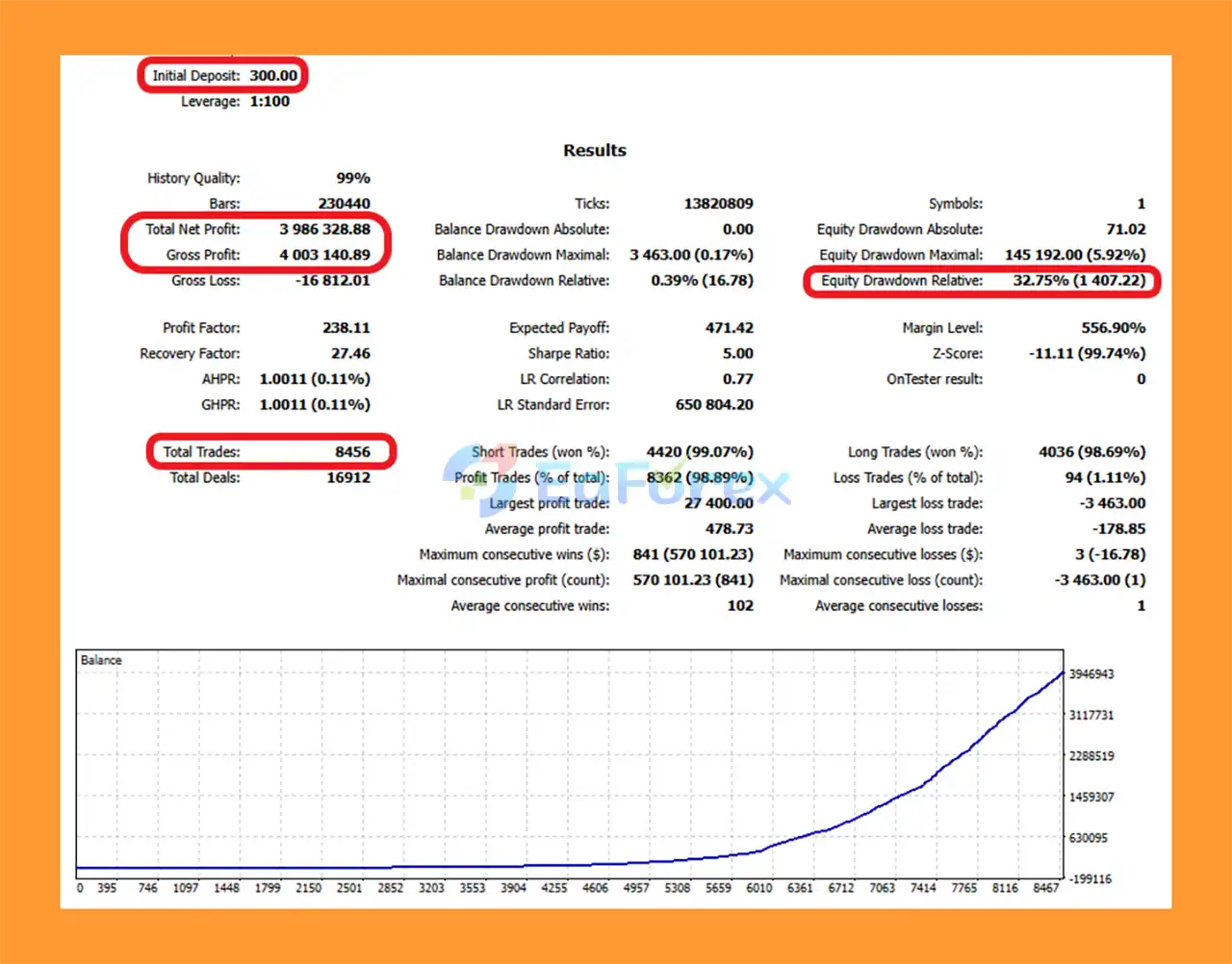Screen dimensions: 1232x964
Task: Click the Sharpe Ratio value 5.00
Action: coord(737,353)
